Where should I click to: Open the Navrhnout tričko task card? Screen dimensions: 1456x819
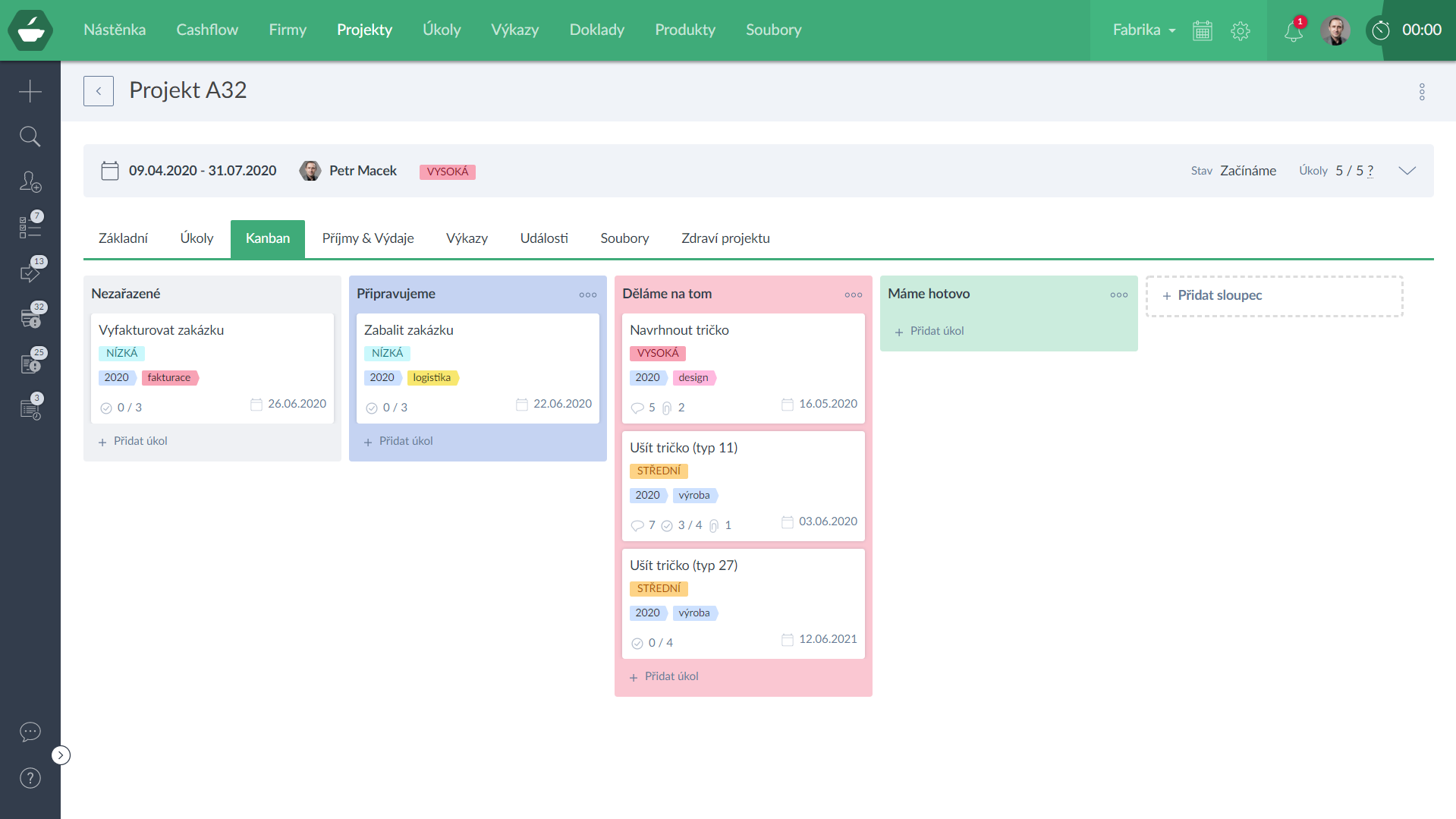[679, 330]
